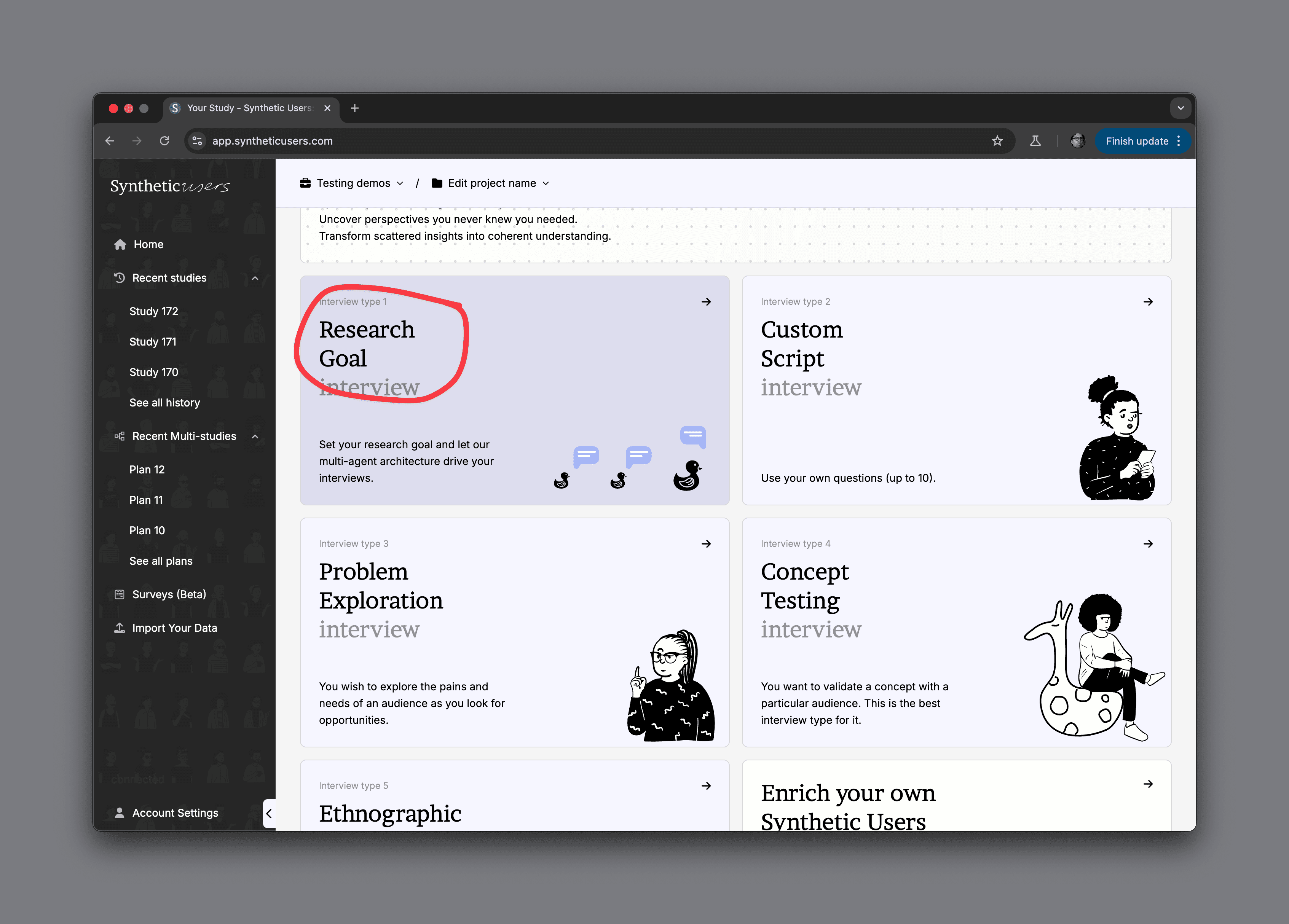Click the Chrome Labs flask icon
The image size is (1289, 924).
[x=1035, y=141]
